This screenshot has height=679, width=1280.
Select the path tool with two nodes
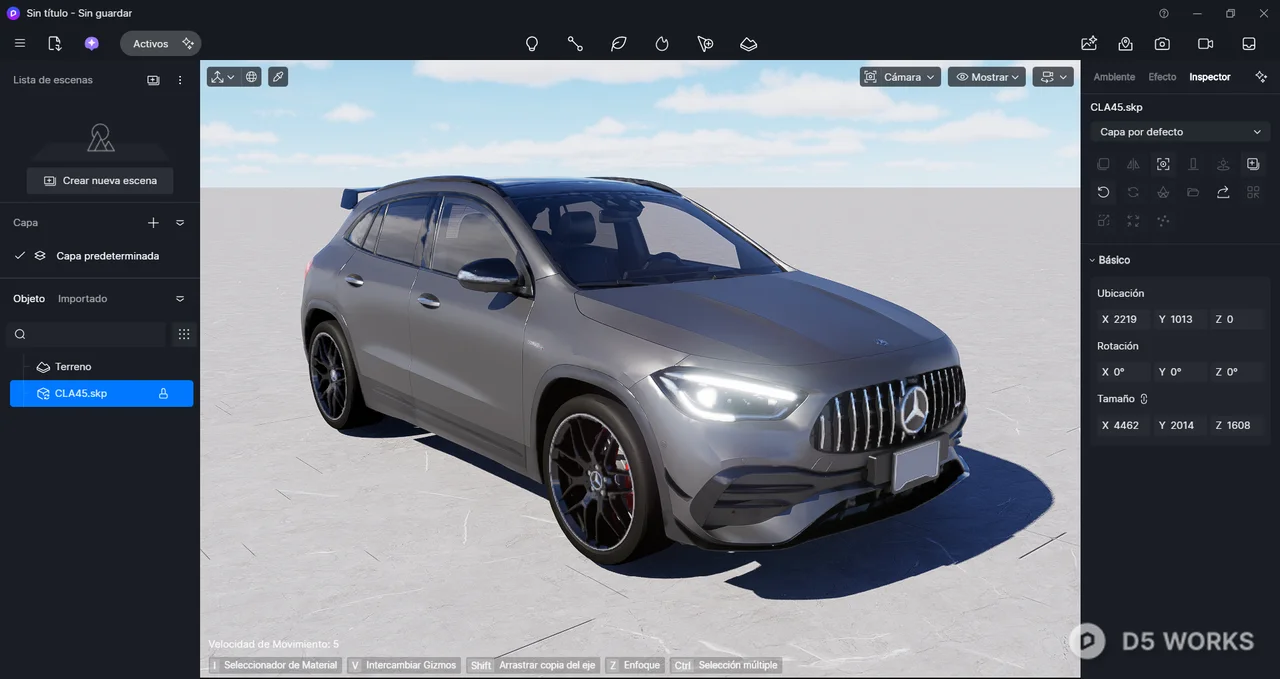575,44
